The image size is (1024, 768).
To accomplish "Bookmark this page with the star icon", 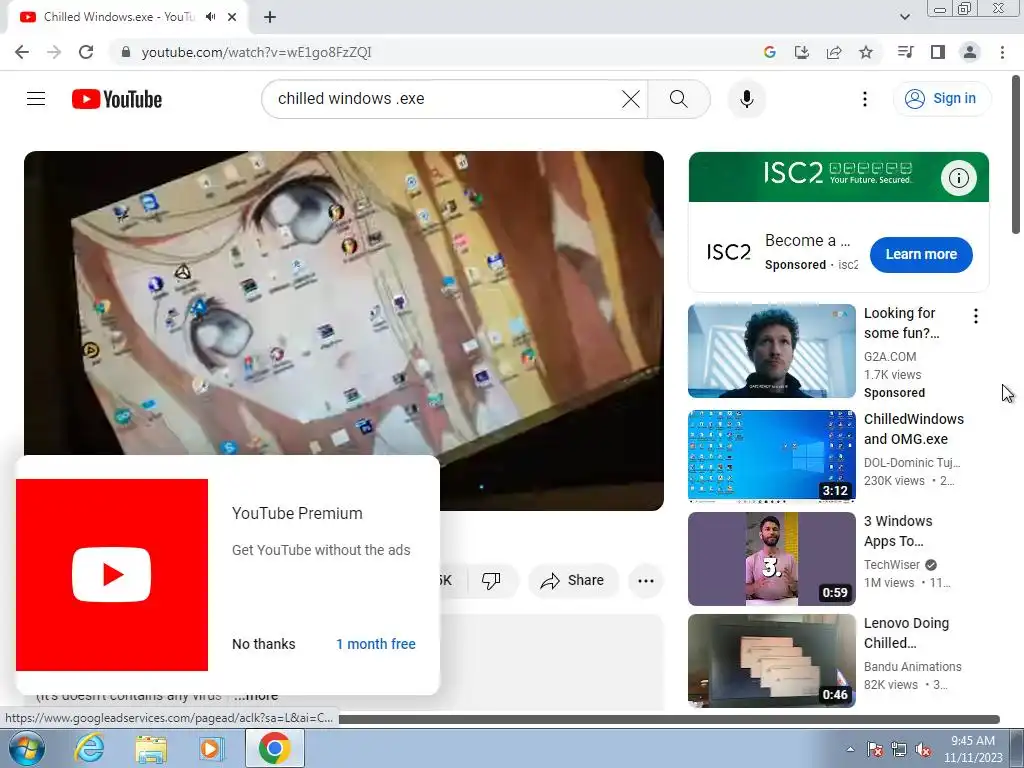I will pos(866,52).
